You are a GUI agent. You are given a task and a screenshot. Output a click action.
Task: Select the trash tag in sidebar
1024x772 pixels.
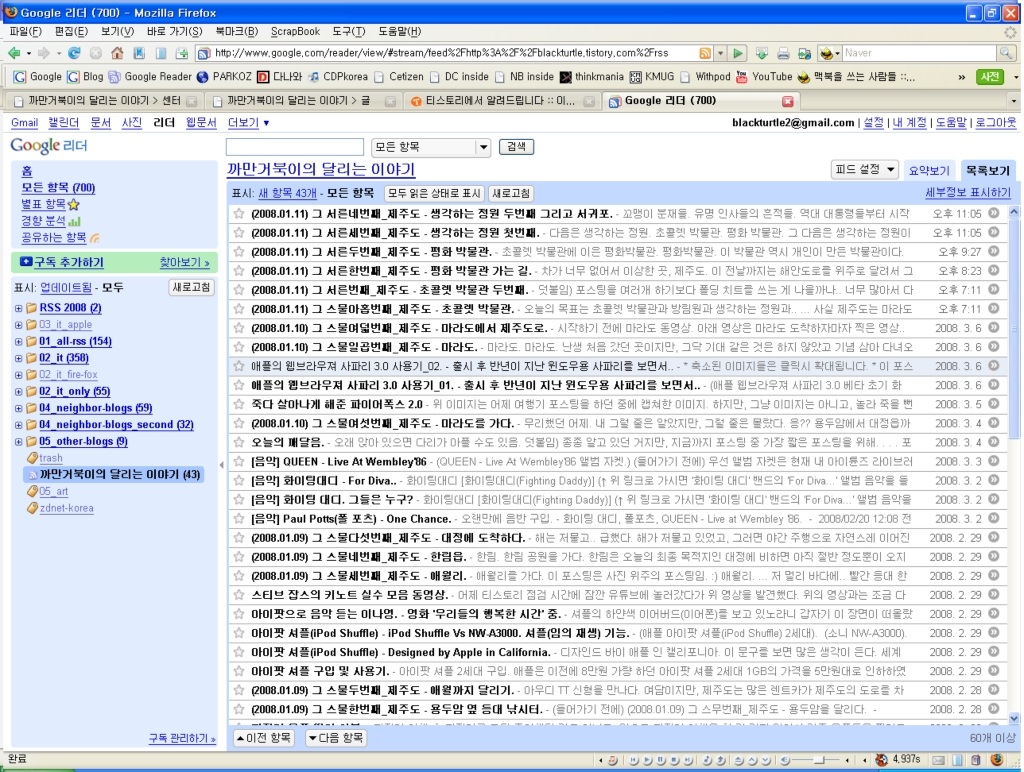[x=51, y=458]
